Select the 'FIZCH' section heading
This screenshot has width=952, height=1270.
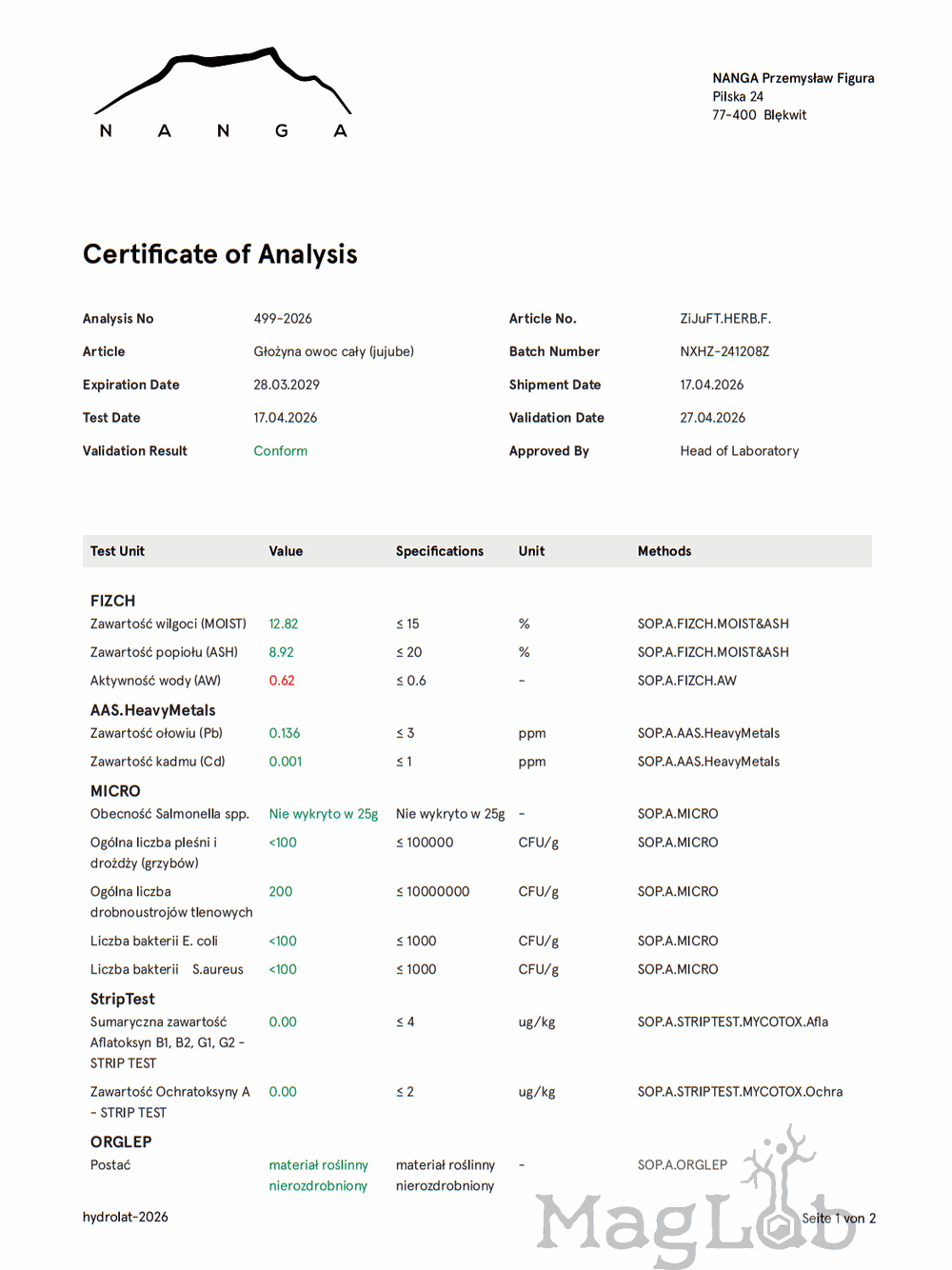pyautogui.click(x=112, y=601)
